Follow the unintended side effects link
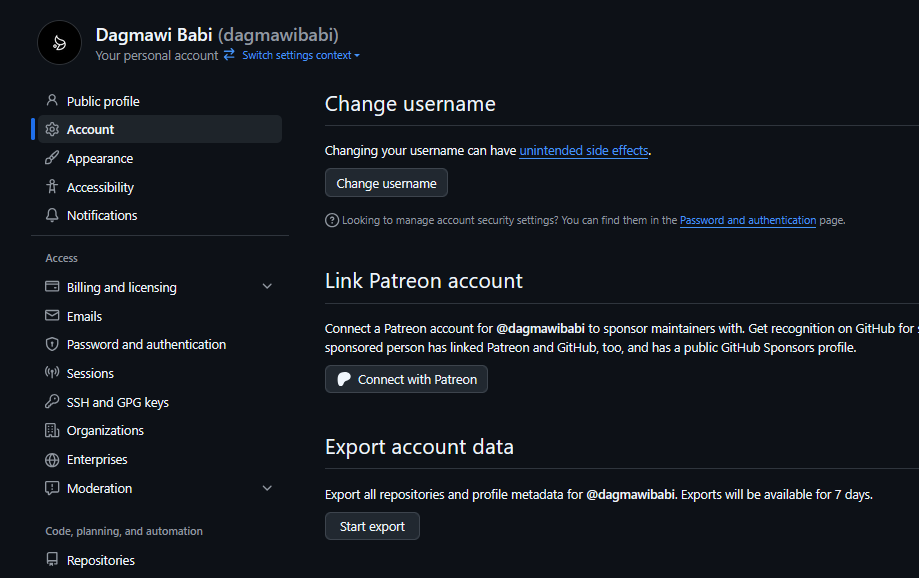 coord(584,151)
